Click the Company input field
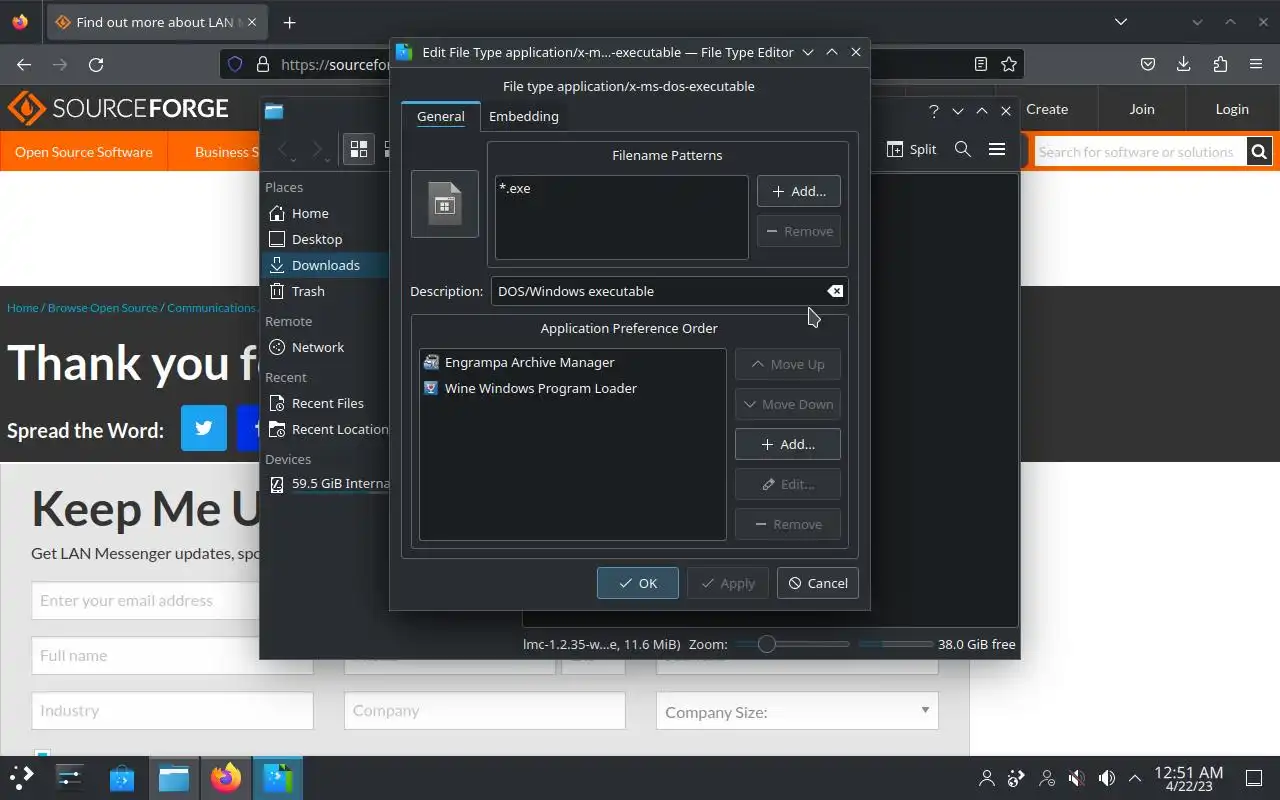1280x800 pixels. (485, 711)
